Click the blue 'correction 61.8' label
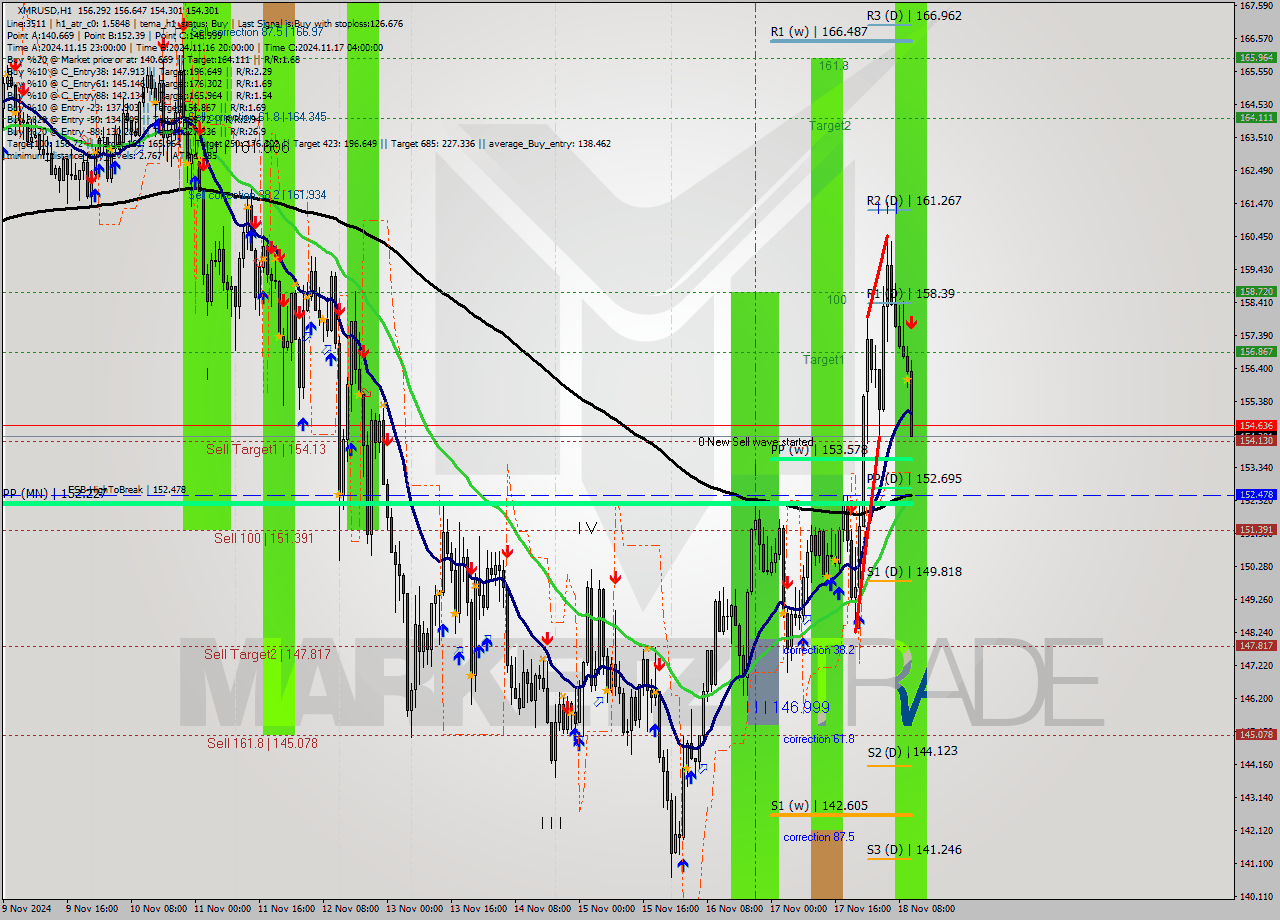The height and width of the screenshot is (920, 1280). [819, 739]
